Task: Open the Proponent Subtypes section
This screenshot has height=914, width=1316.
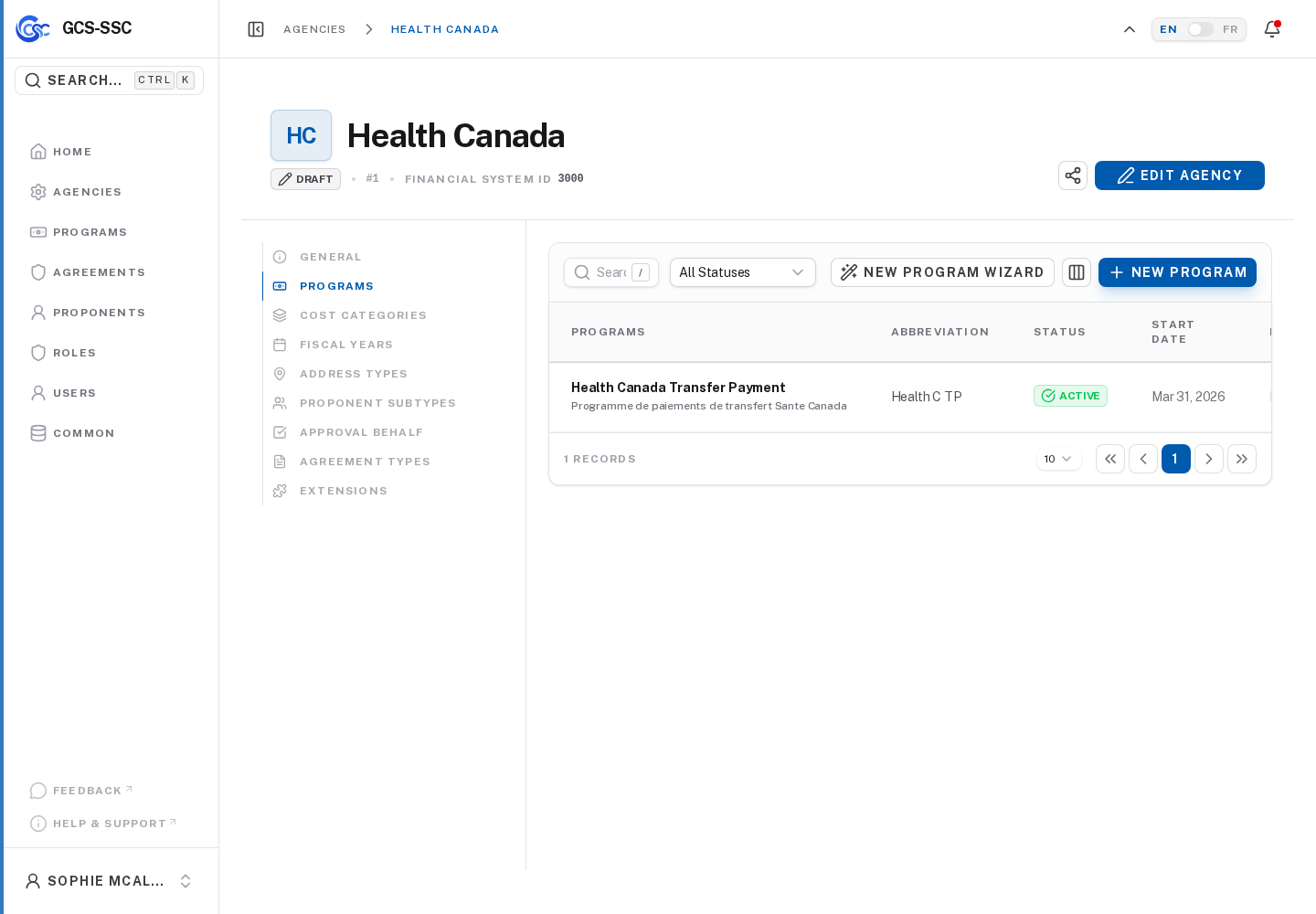Action: pyautogui.click(x=377, y=403)
